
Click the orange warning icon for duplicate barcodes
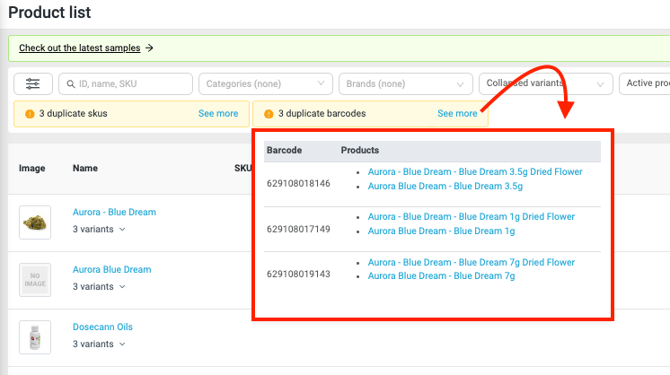268,114
